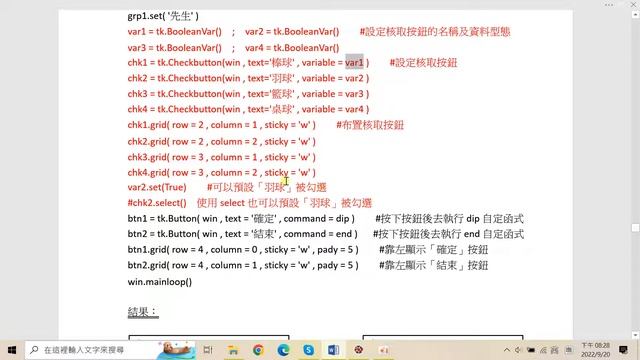This screenshot has width=640, height=360.
Task: Click the win.mainloop() line
Action: pyautogui.click(x=160, y=282)
